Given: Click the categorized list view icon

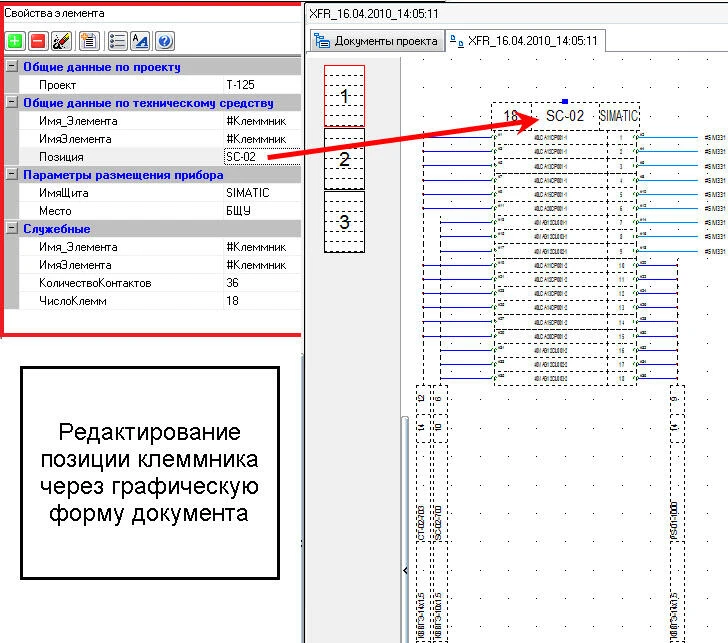Looking at the screenshot, I should point(116,41).
